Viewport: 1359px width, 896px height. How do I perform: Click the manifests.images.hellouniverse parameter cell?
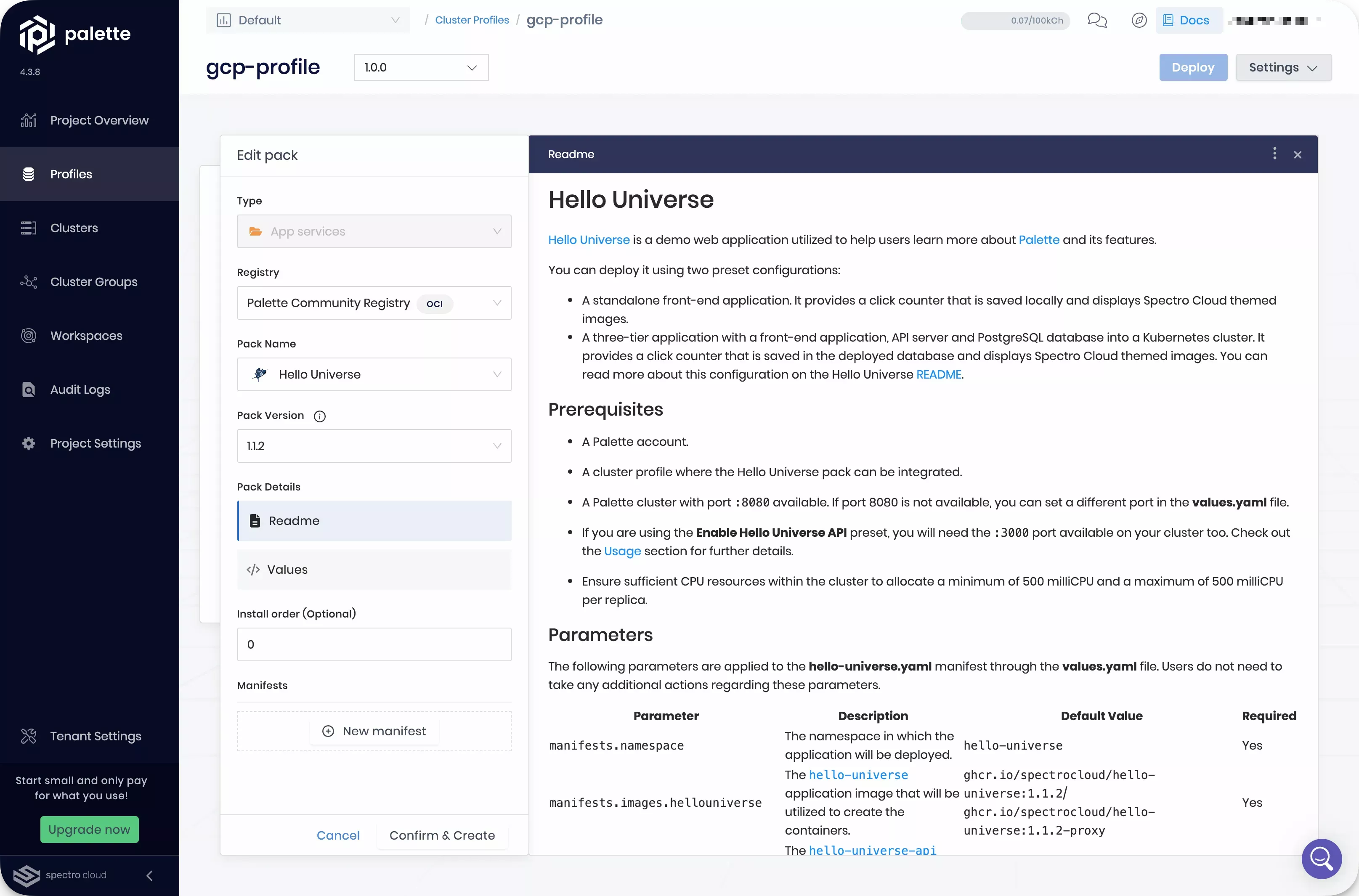[655, 802]
